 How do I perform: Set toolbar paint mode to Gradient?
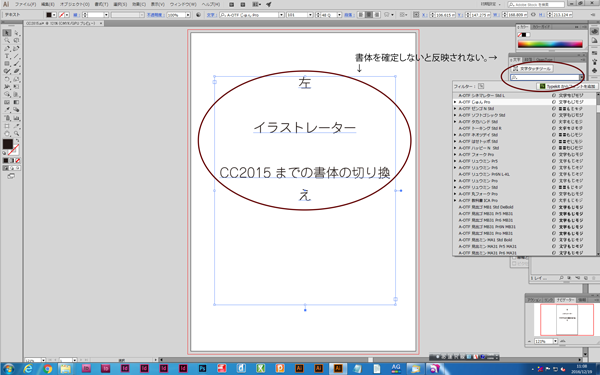tap(11, 161)
